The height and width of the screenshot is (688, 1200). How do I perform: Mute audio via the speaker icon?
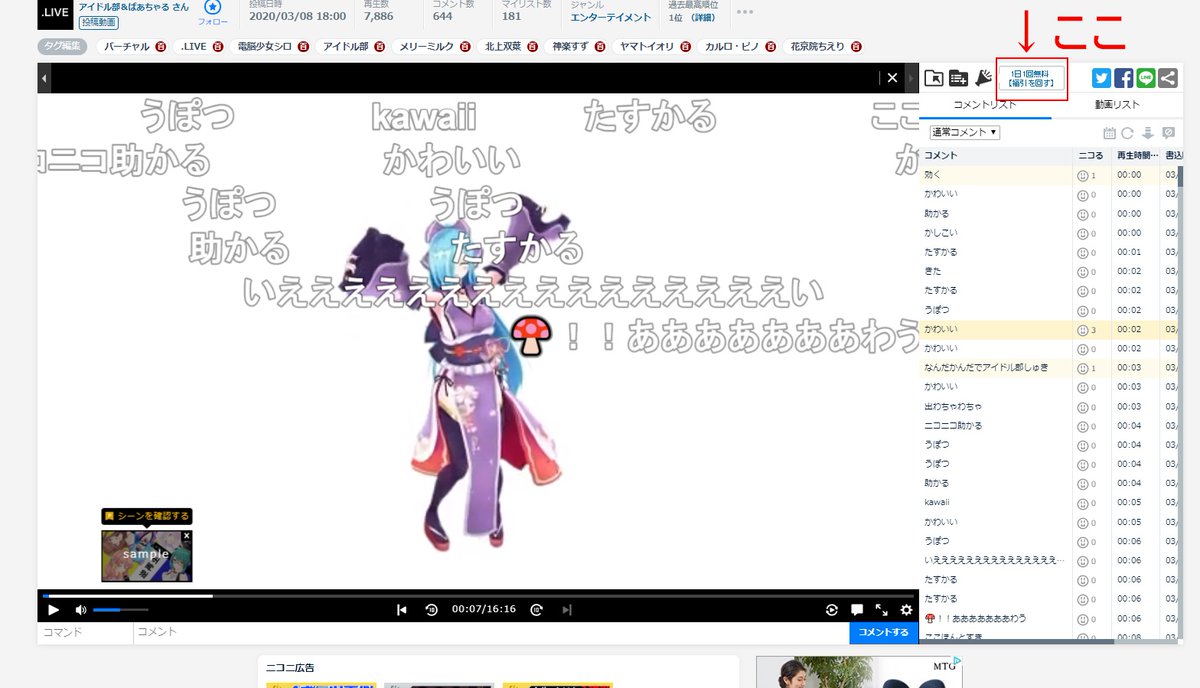click(x=81, y=610)
